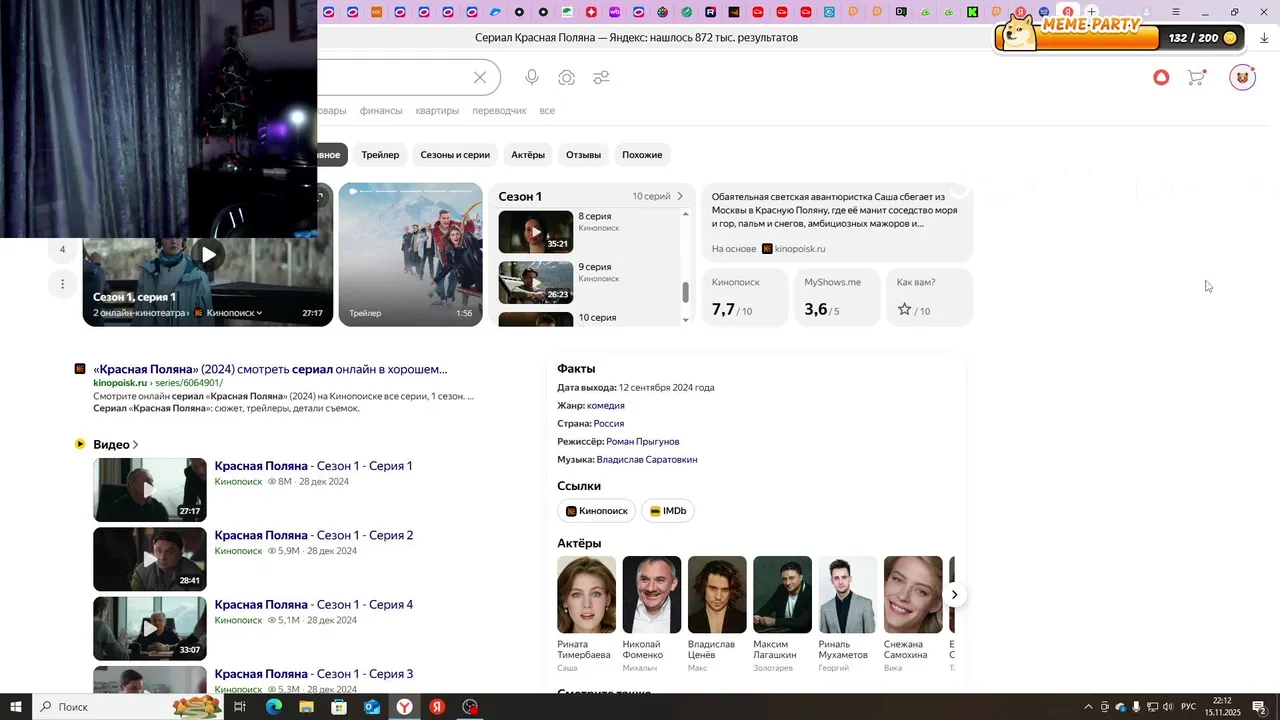Screen dimensions: 1280x720
Task: Click the yellow Видео section icon
Action: (80, 444)
